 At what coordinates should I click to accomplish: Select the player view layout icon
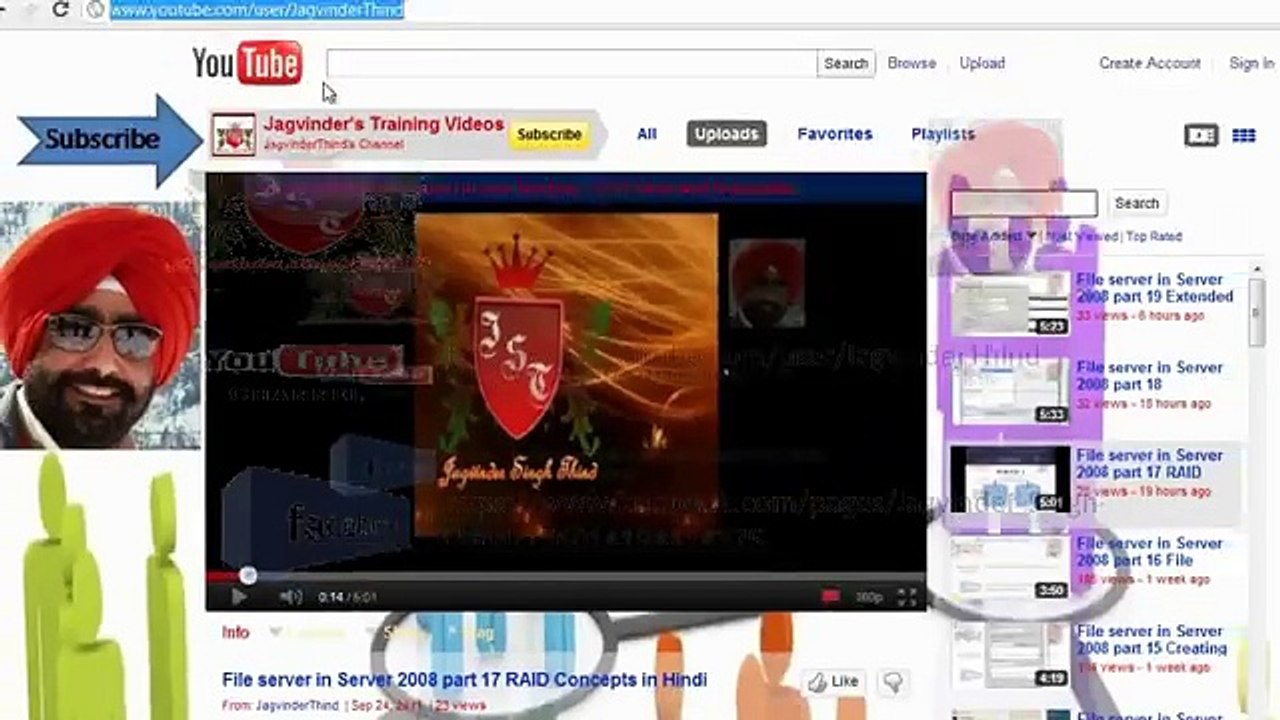tap(1201, 135)
